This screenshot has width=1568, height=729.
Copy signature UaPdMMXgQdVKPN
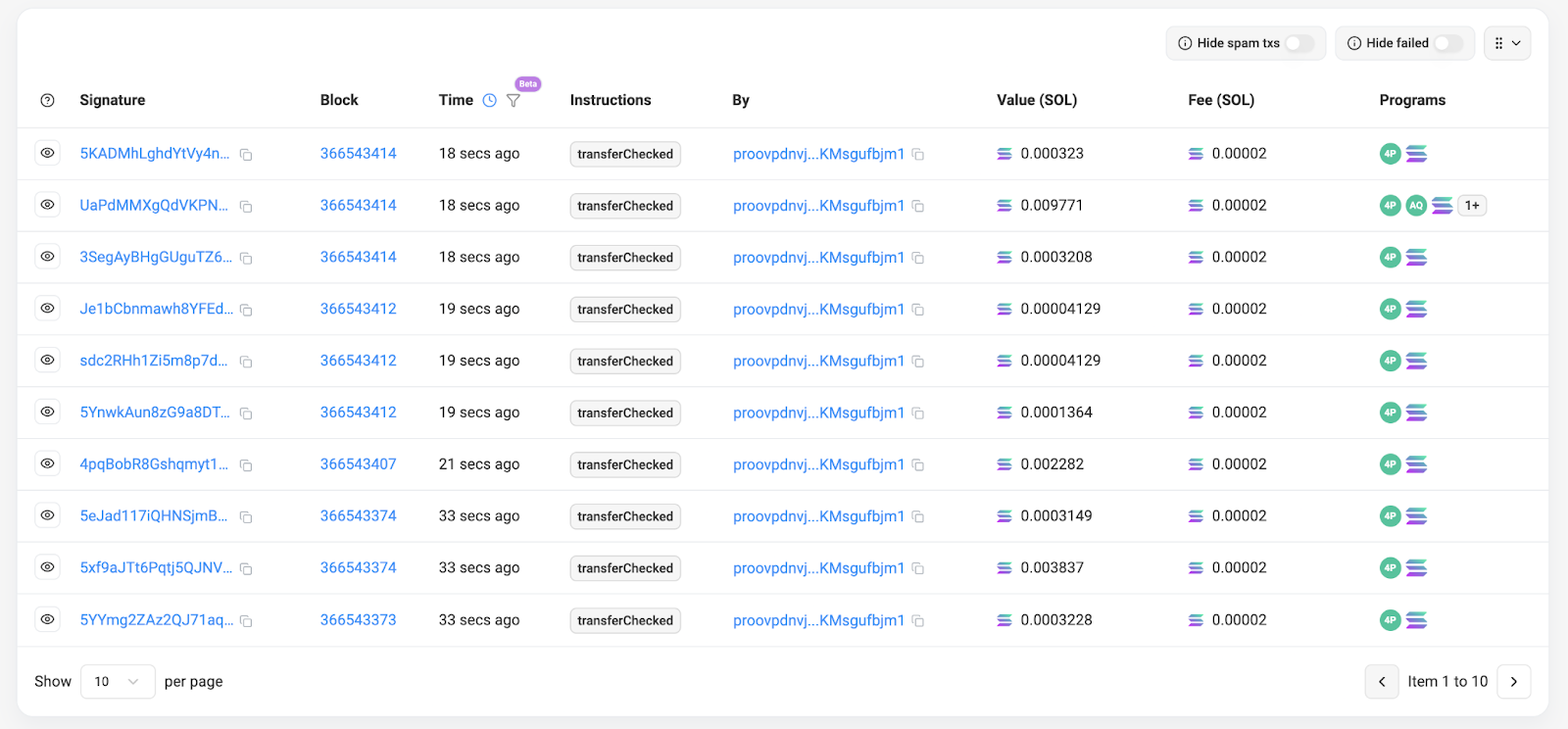(246, 207)
